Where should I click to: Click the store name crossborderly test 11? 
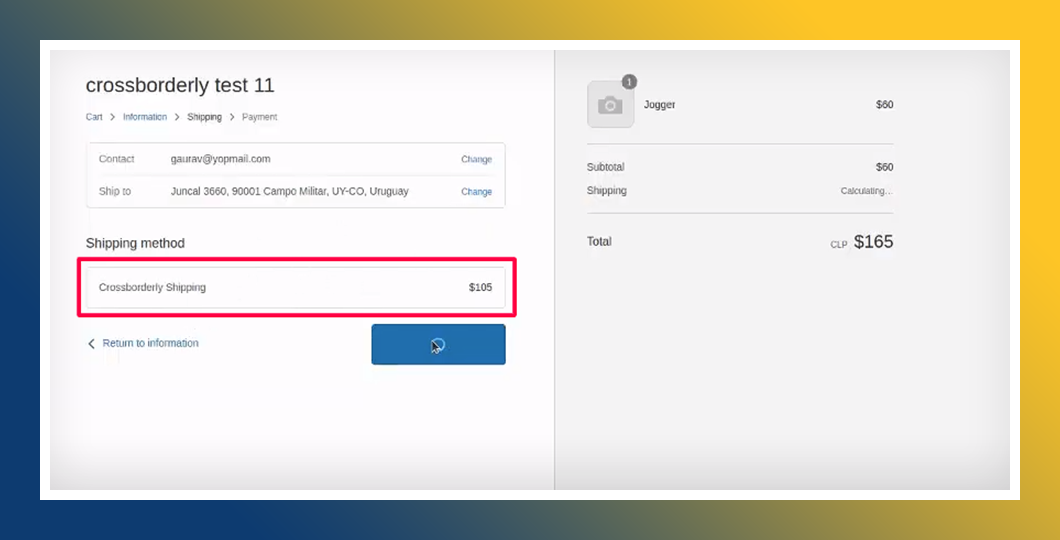[180, 86]
